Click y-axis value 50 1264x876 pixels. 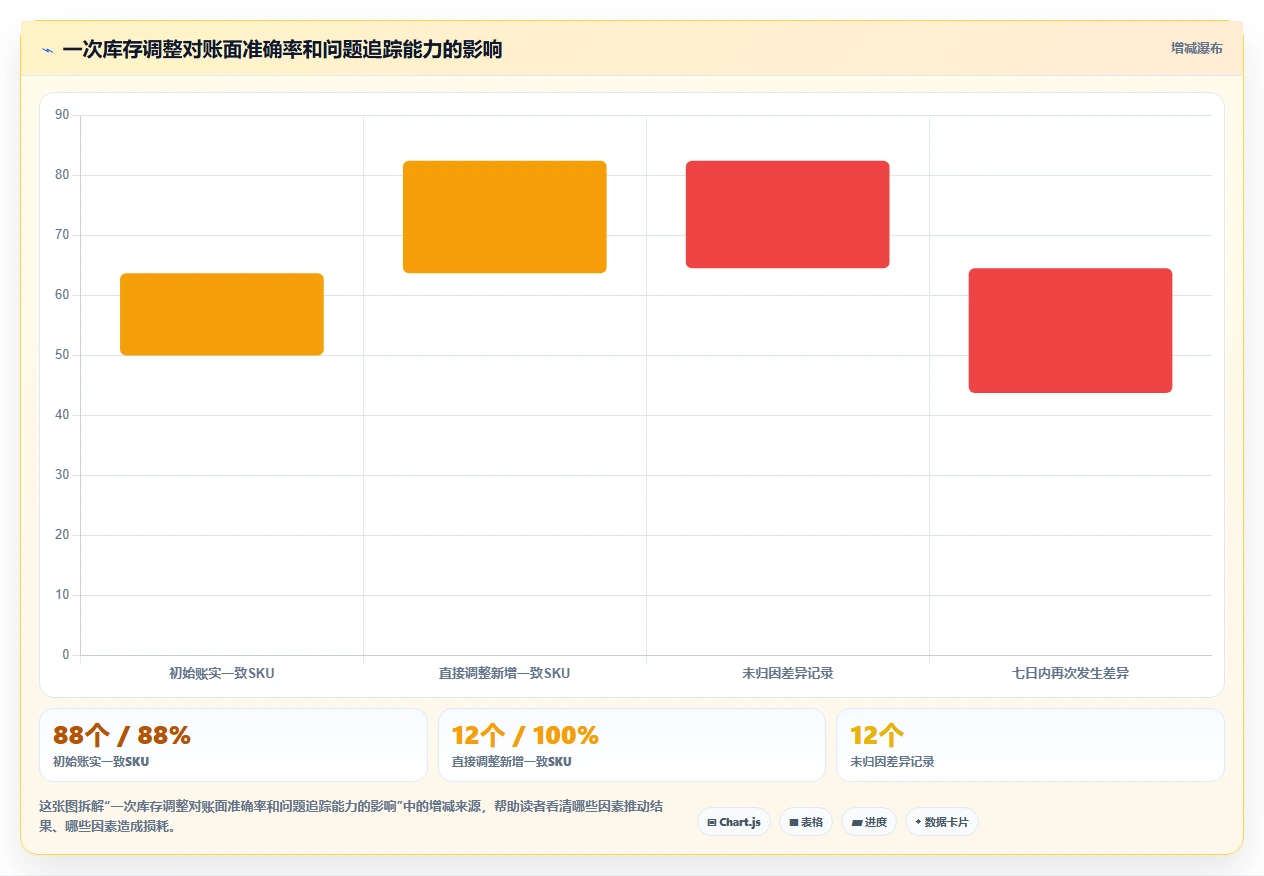(63, 355)
